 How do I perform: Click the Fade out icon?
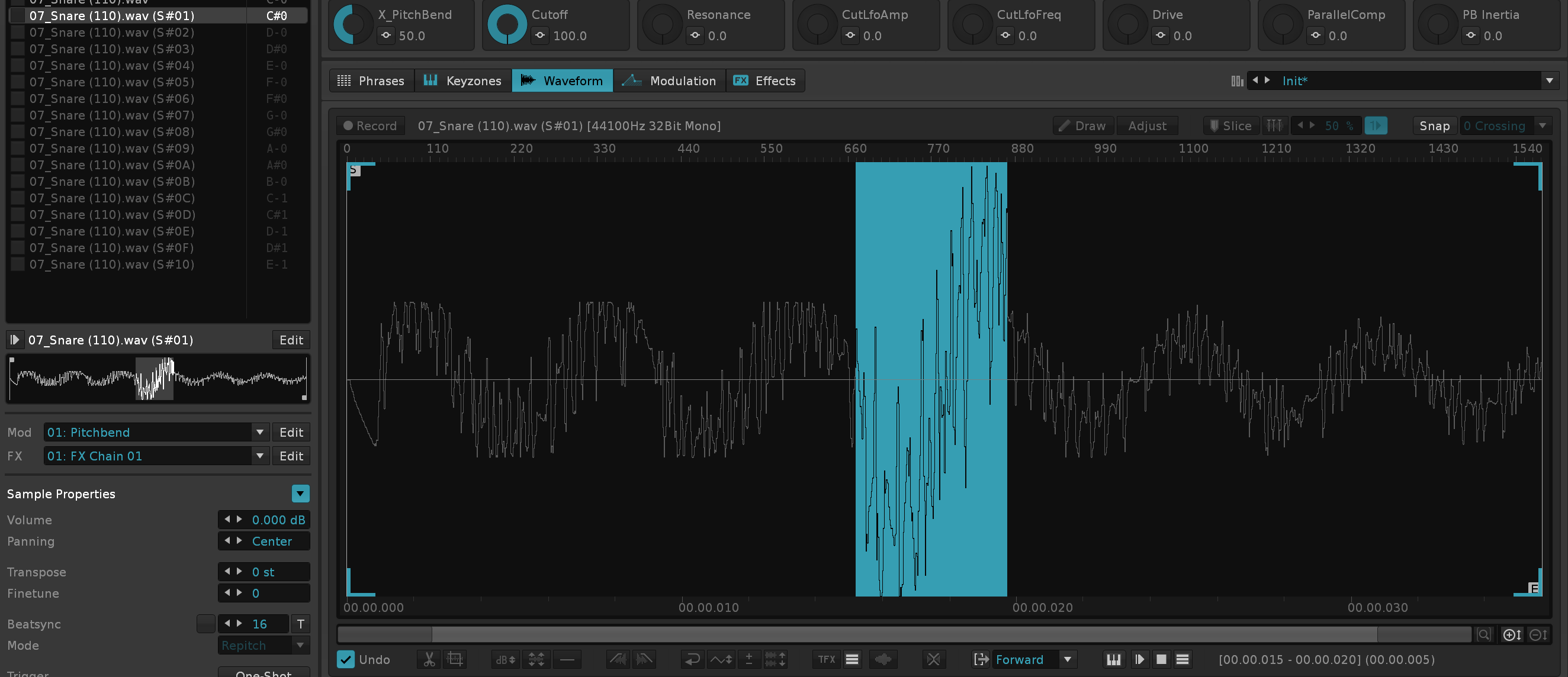point(644,659)
